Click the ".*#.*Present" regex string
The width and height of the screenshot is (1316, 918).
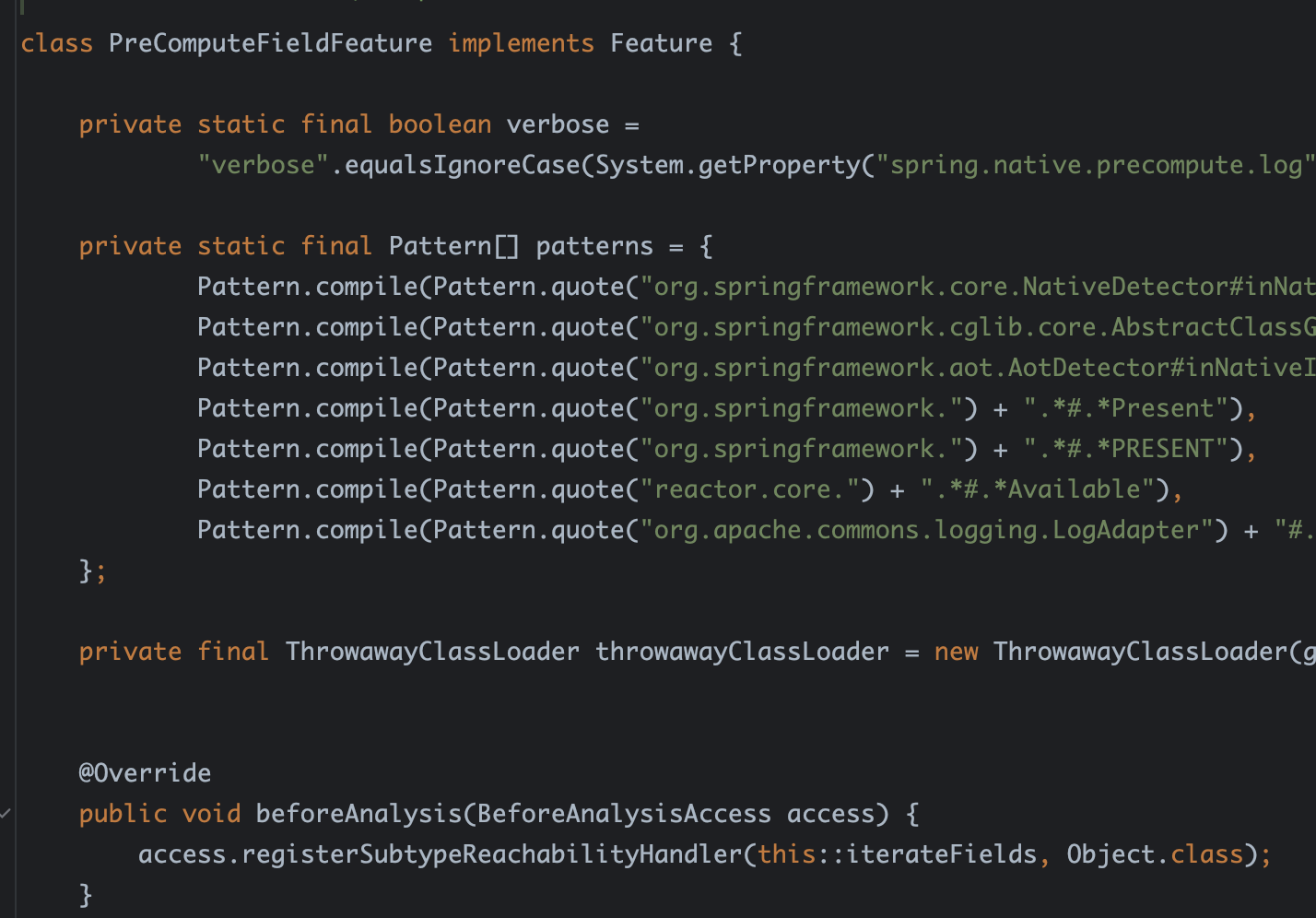point(1125,408)
